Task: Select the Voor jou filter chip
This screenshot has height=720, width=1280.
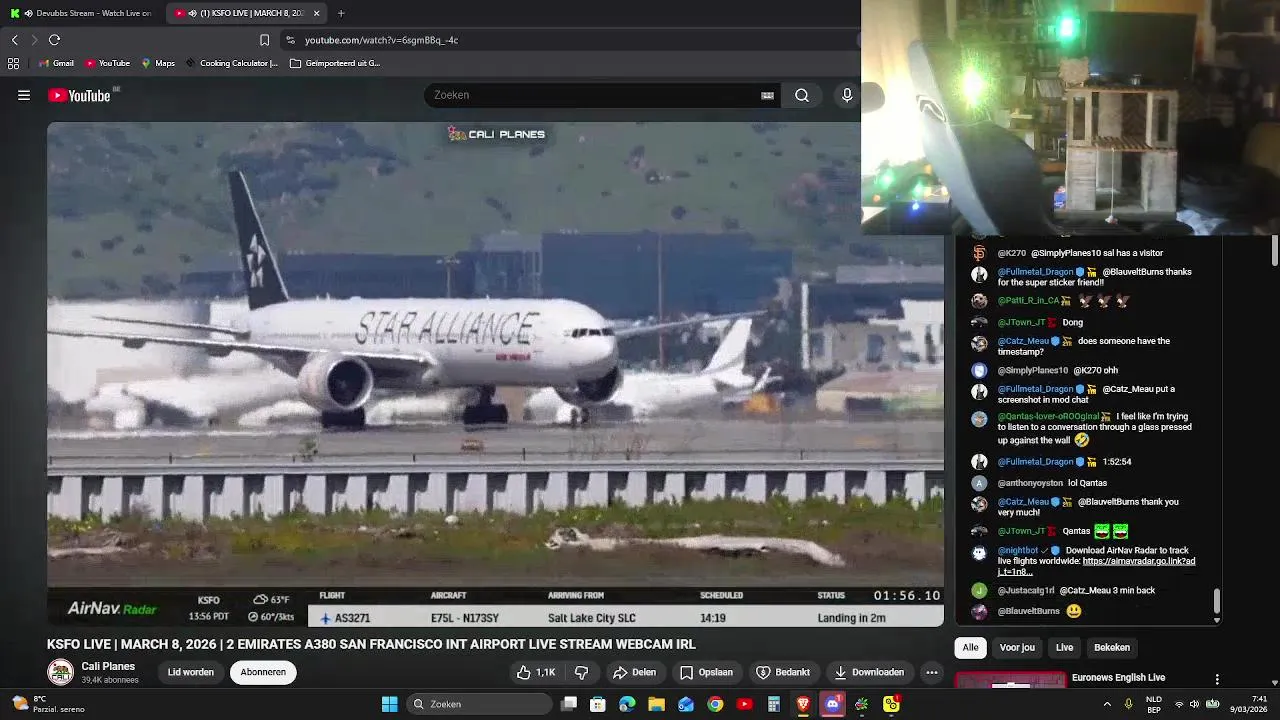Action: 1017,647
